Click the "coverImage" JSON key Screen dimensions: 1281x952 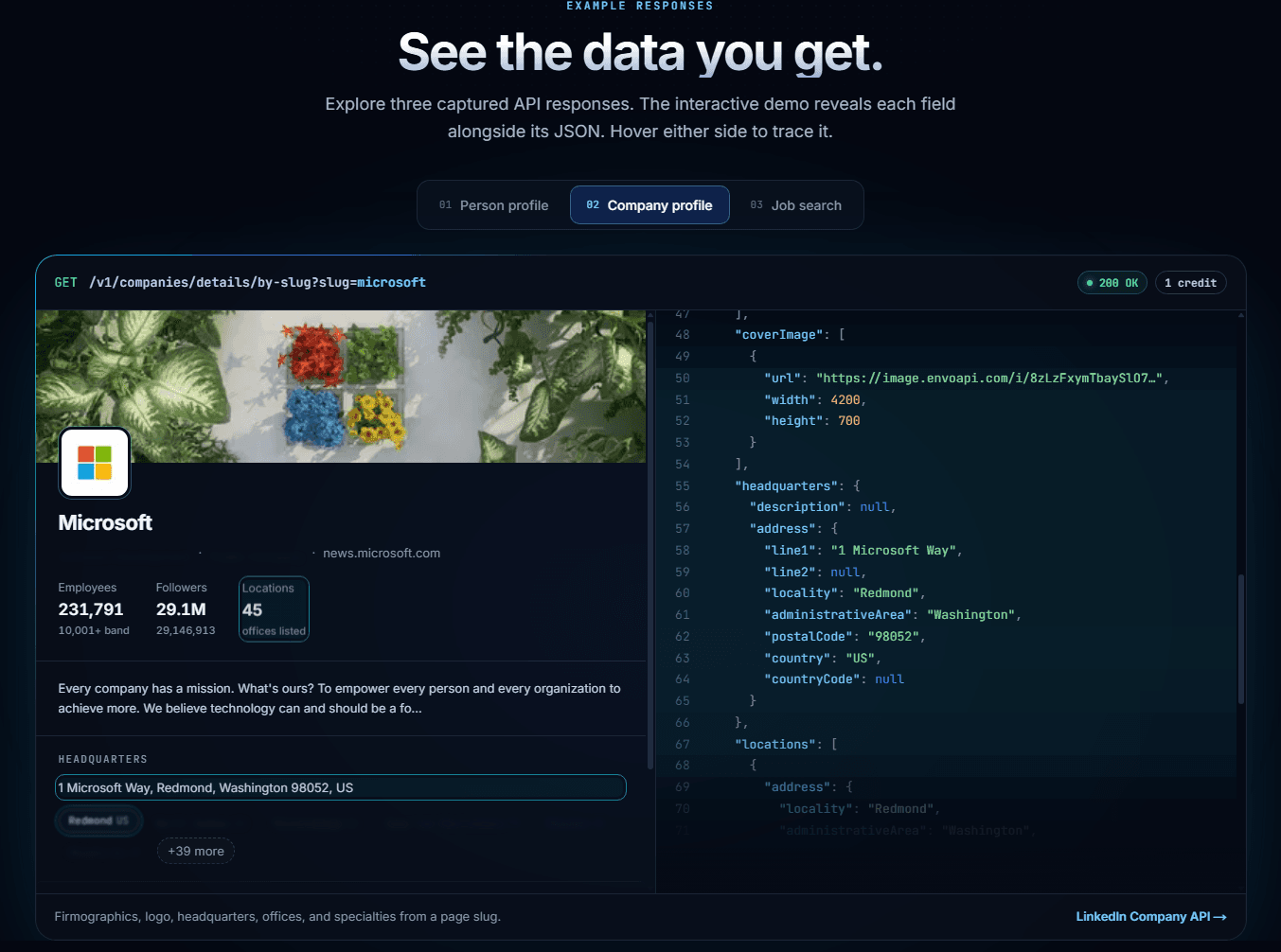pyautogui.click(x=780, y=335)
